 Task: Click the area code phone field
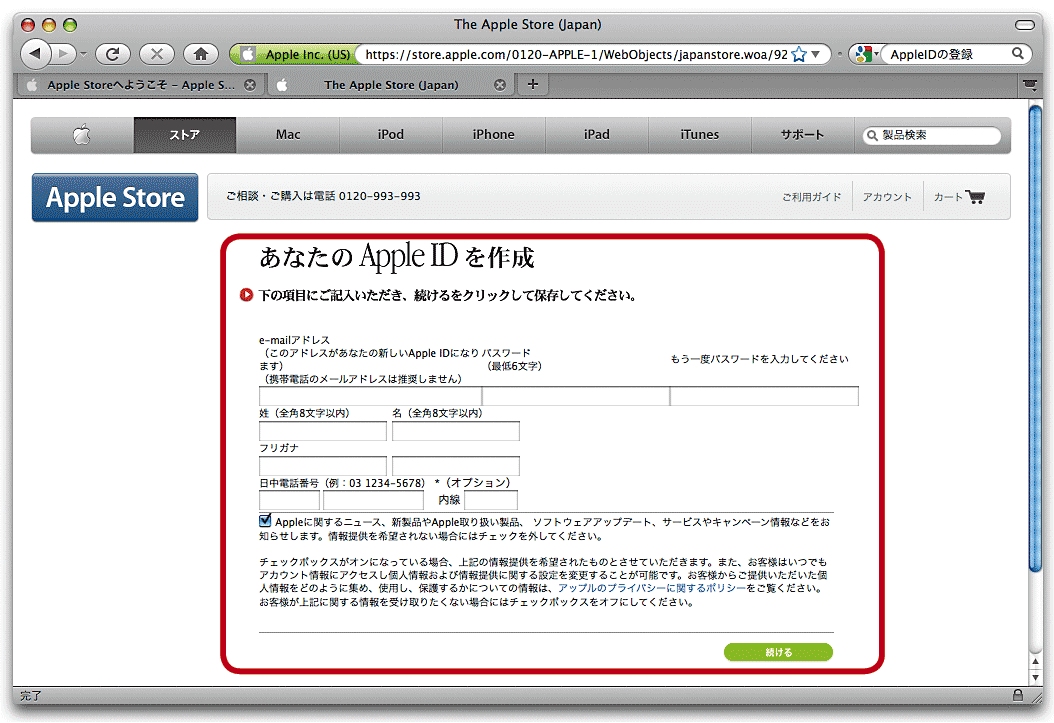coord(289,501)
